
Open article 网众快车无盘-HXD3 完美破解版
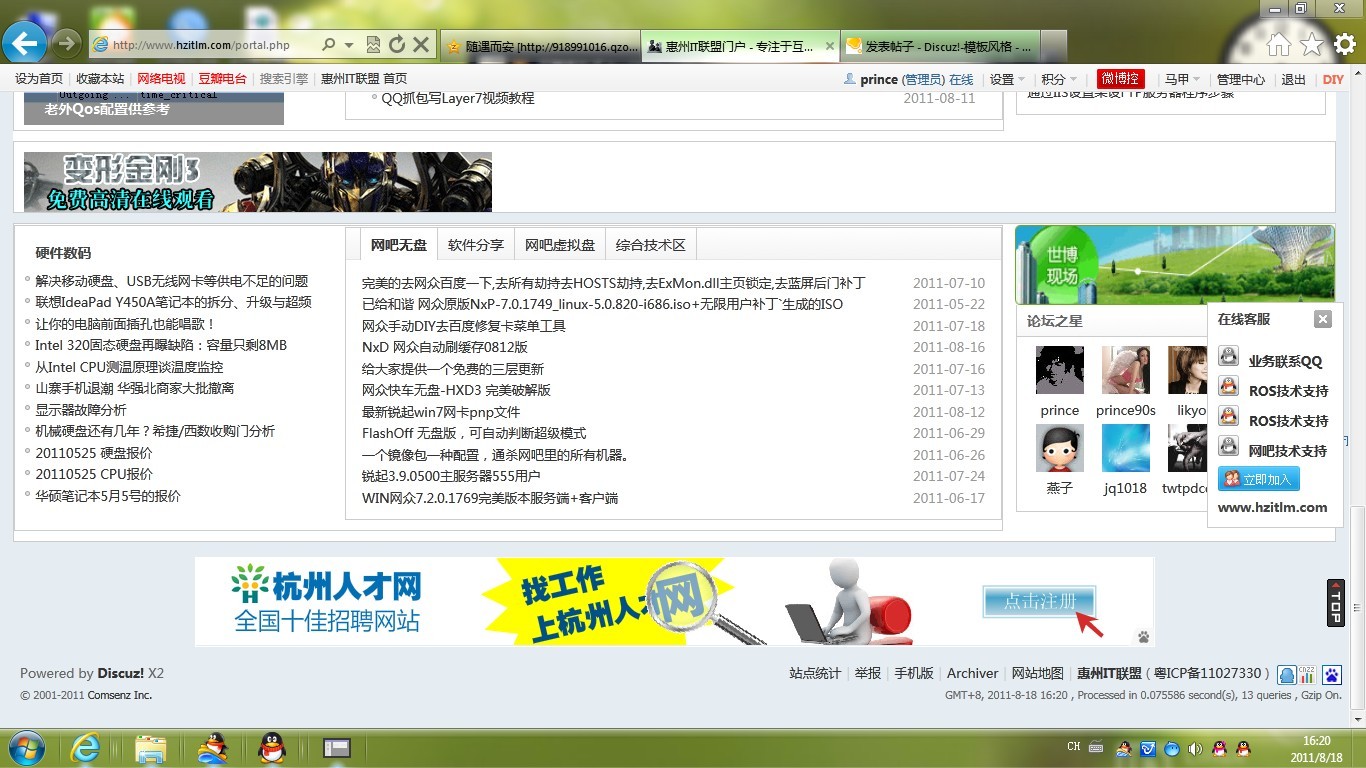(x=456, y=390)
